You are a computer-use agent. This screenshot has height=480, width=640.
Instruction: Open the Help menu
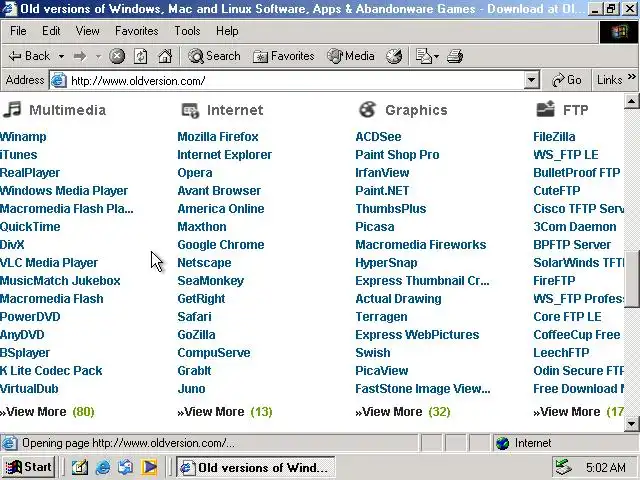coord(227,31)
